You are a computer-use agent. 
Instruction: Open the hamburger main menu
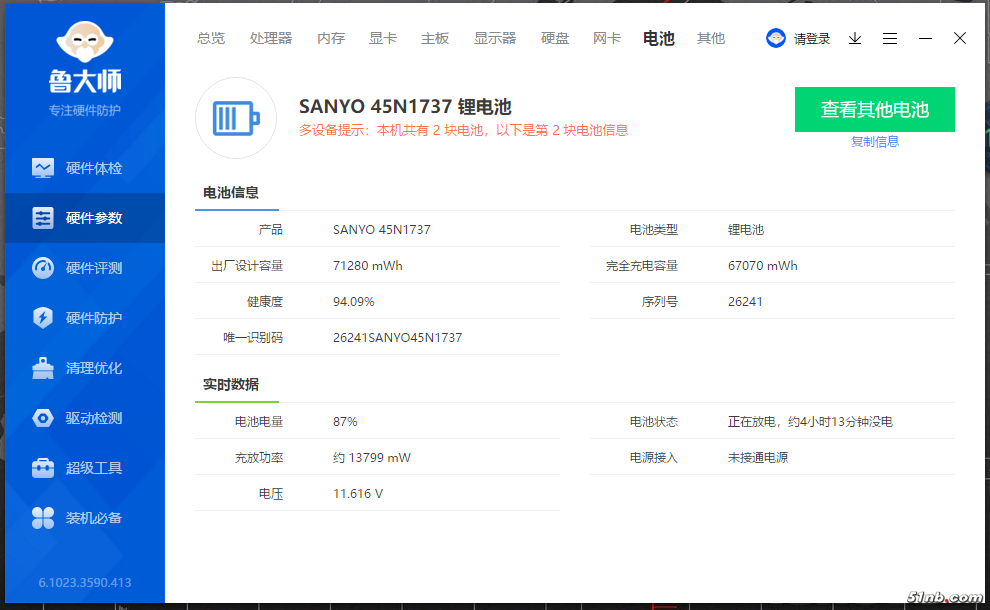pyautogui.click(x=890, y=38)
